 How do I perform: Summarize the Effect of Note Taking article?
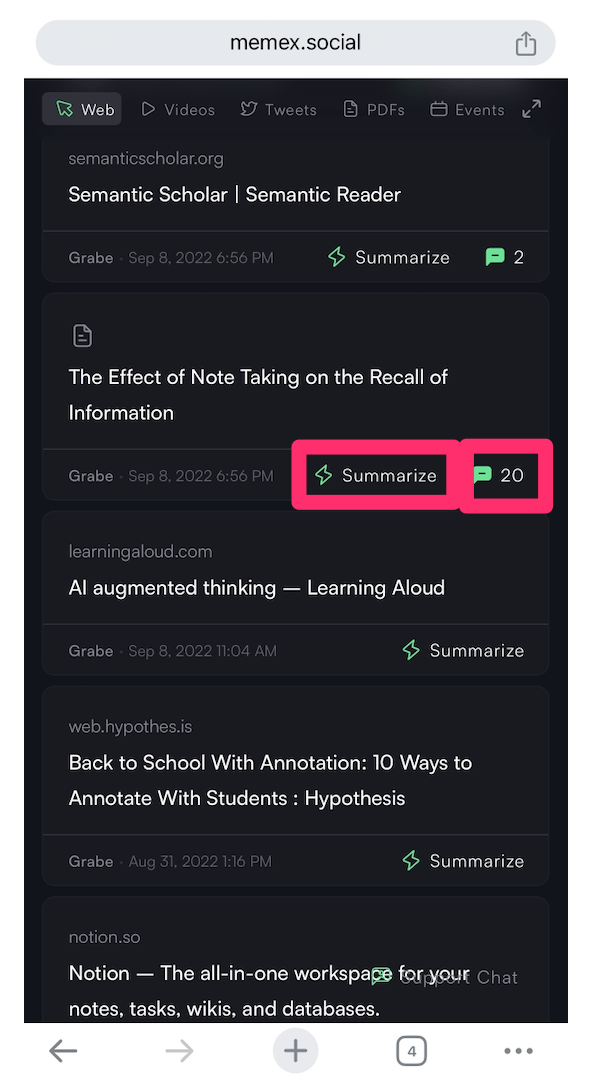click(x=376, y=475)
